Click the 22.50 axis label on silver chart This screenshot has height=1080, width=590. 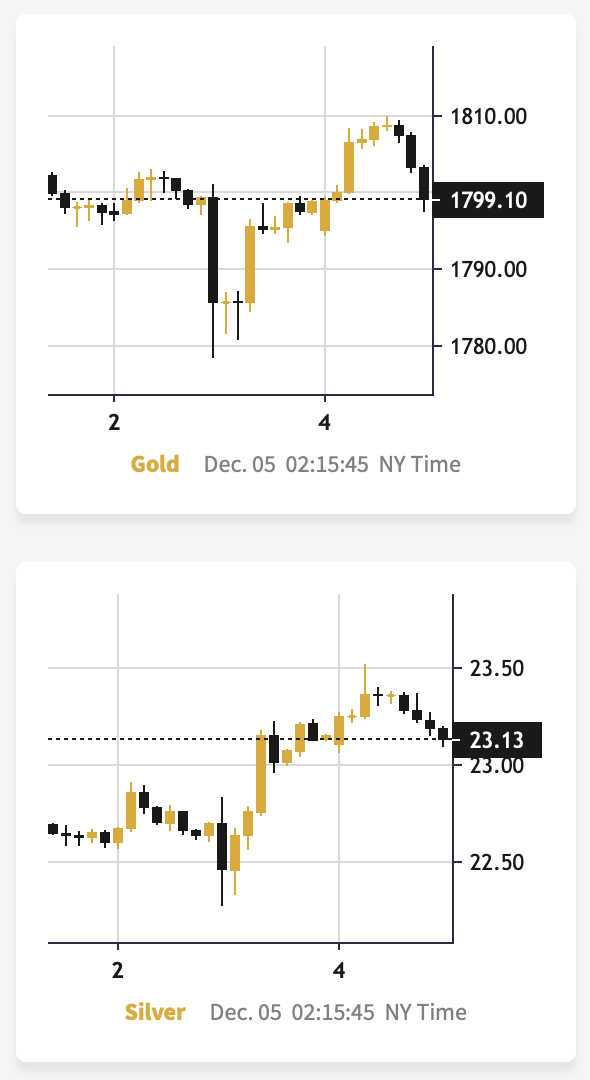[x=496, y=862]
